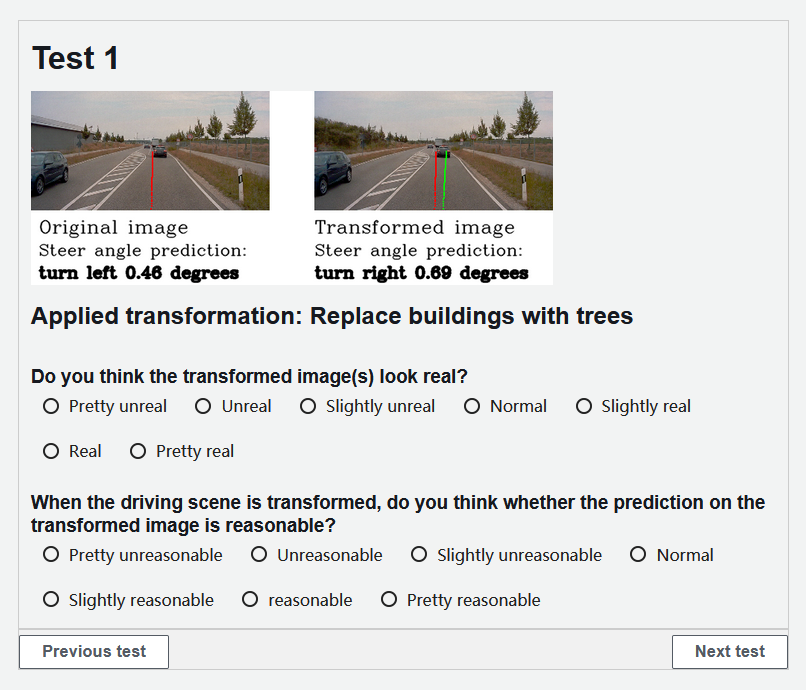806x690 pixels.
Task: Select "Pretty unreasonable" for the prediction
Action: coord(51,555)
